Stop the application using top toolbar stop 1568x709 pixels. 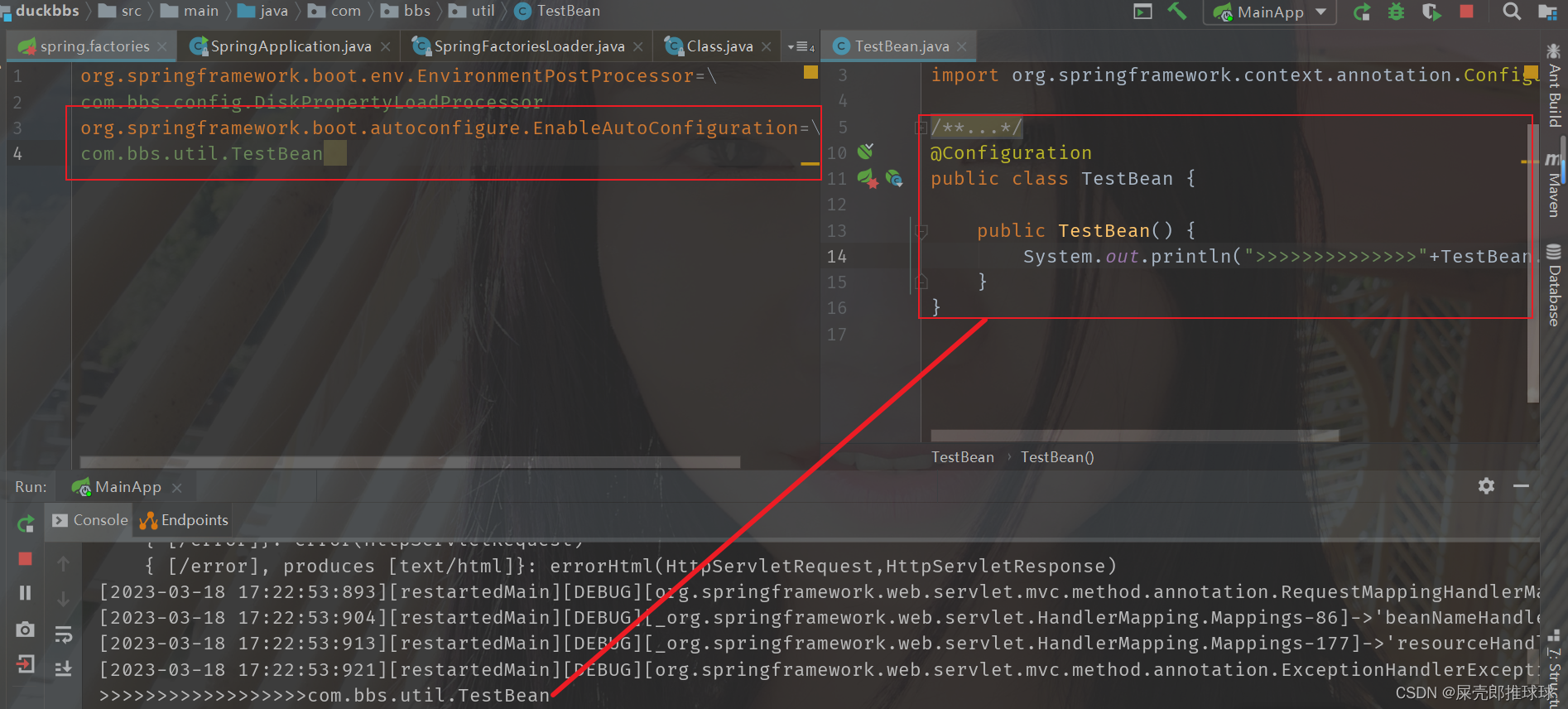[x=1466, y=12]
